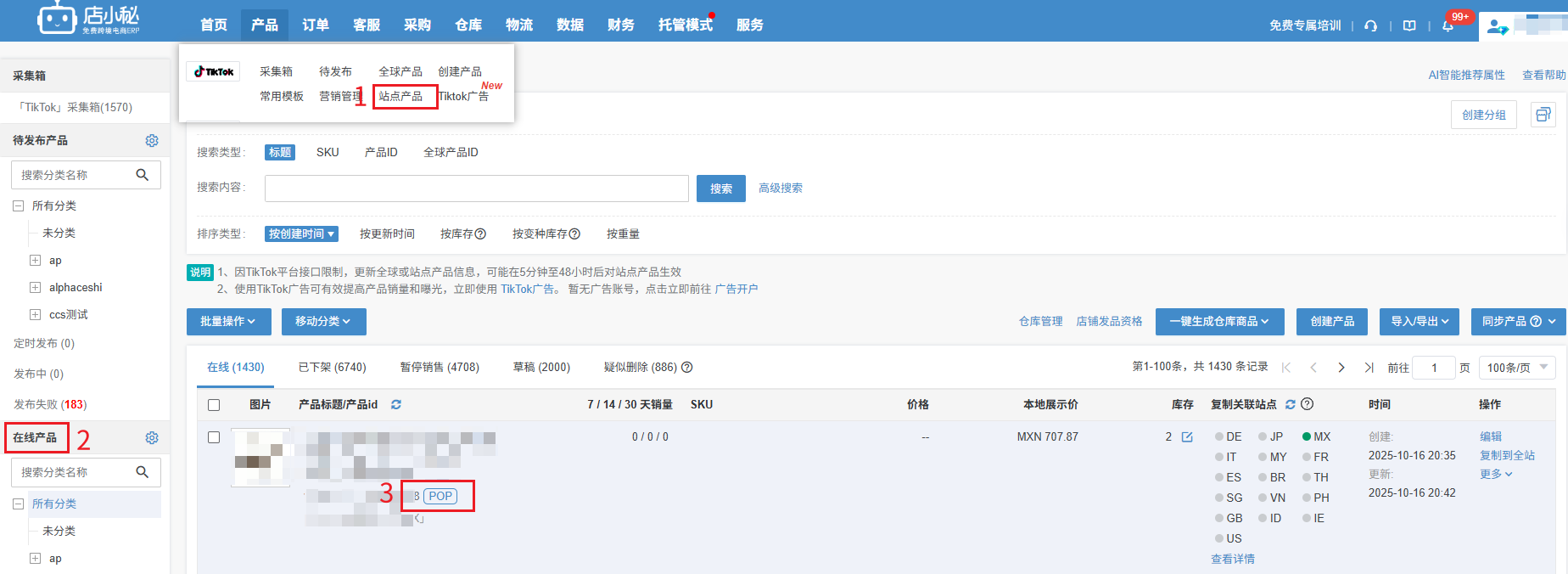This screenshot has height=574, width=1568.
Task: Select the MX site radio indicator
Action: pyautogui.click(x=1307, y=436)
